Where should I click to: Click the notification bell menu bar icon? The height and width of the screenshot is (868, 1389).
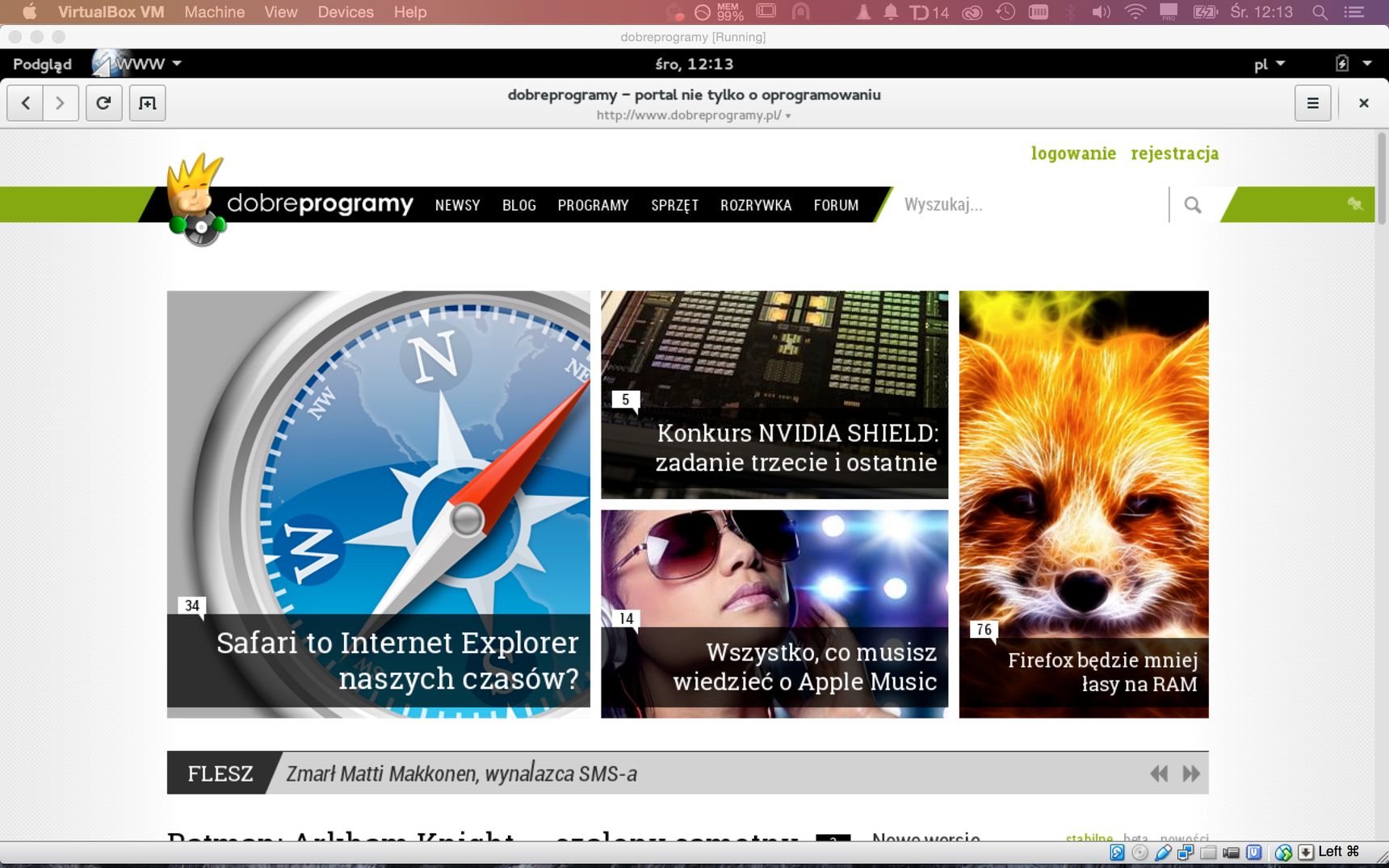point(891,12)
